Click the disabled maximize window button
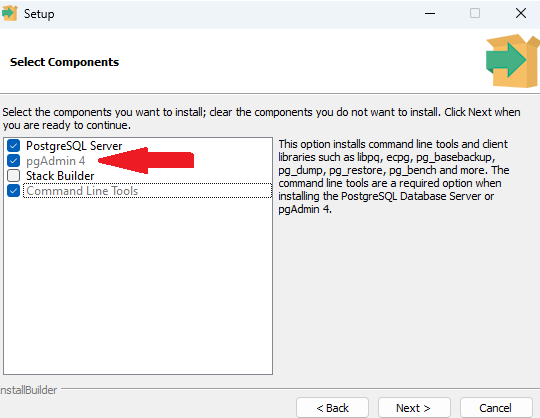This screenshot has height=418, width=540. [475, 13]
